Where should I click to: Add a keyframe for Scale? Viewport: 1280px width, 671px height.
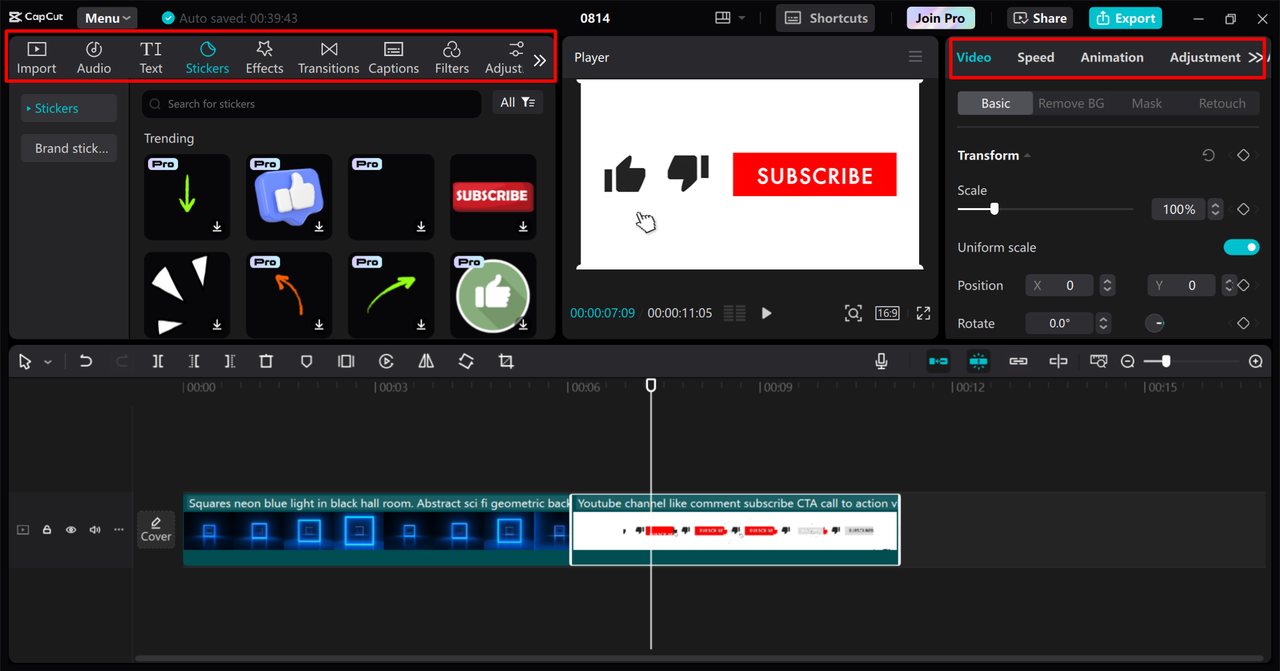[x=1243, y=209]
